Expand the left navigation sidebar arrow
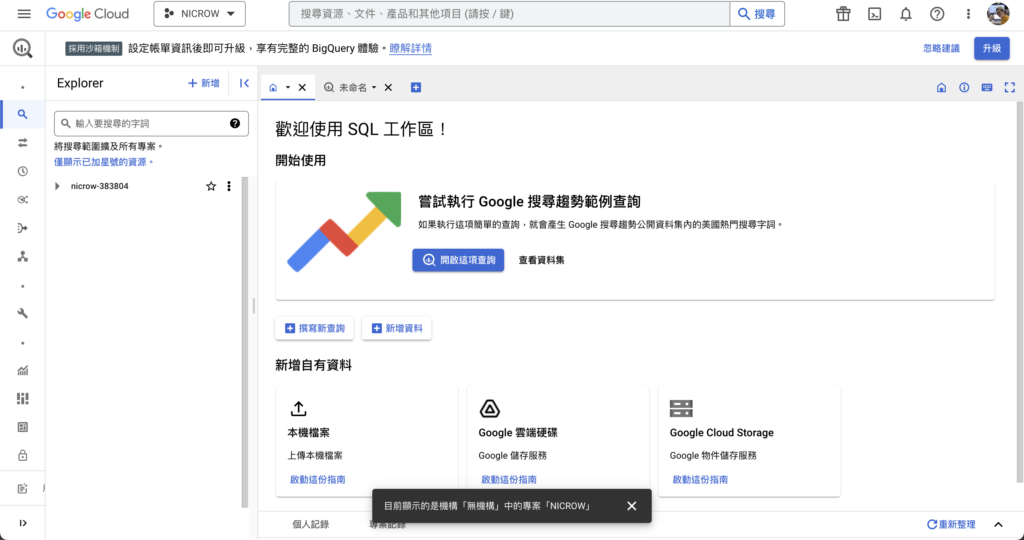The image size is (1024, 540). pyautogui.click(x=23, y=523)
